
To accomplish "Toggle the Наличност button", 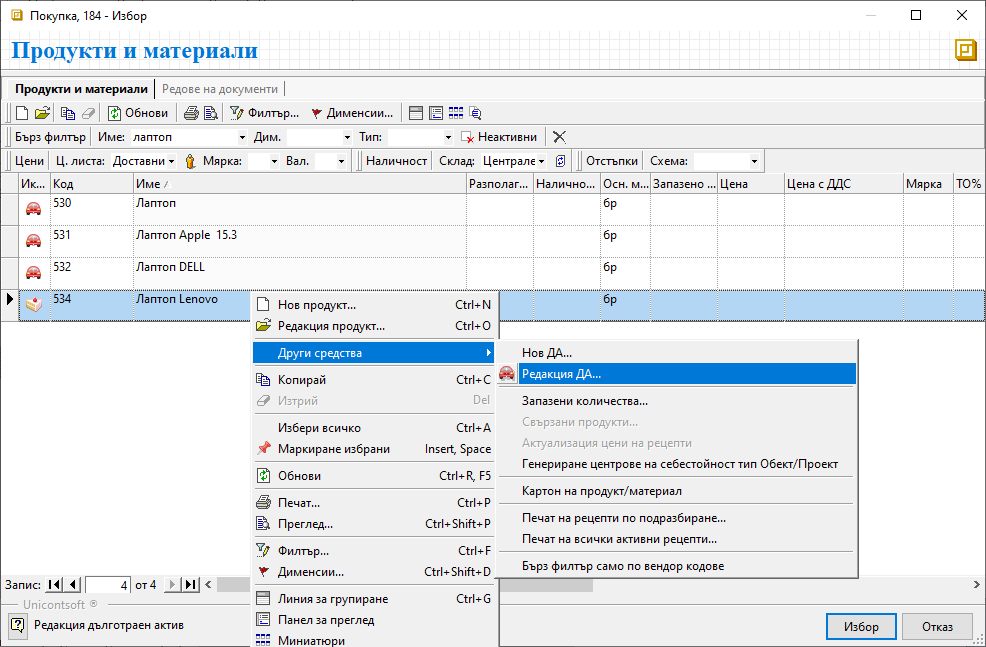I will (x=396, y=161).
